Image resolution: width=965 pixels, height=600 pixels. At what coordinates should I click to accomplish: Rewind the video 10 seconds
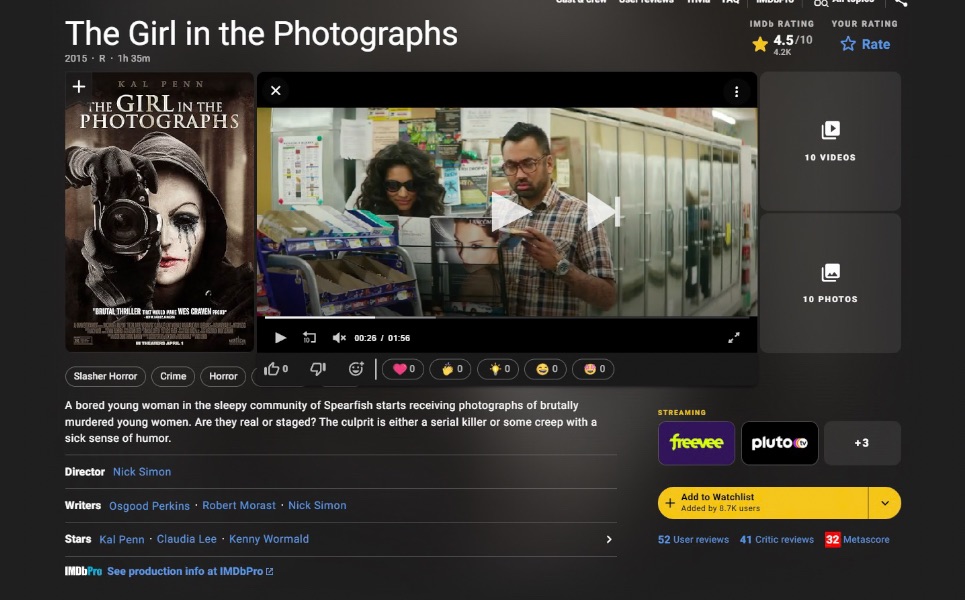pos(309,338)
